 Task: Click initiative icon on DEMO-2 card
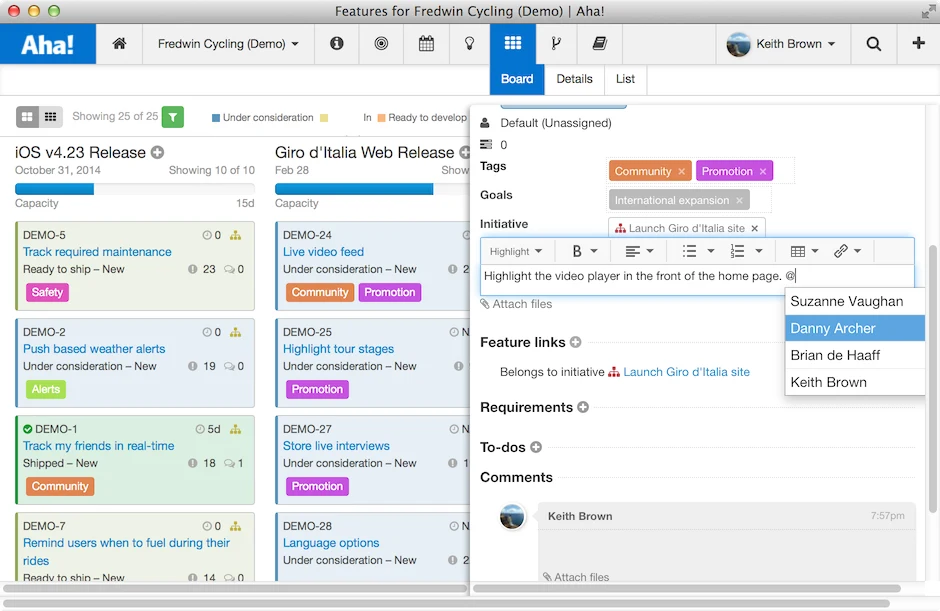click(x=236, y=332)
